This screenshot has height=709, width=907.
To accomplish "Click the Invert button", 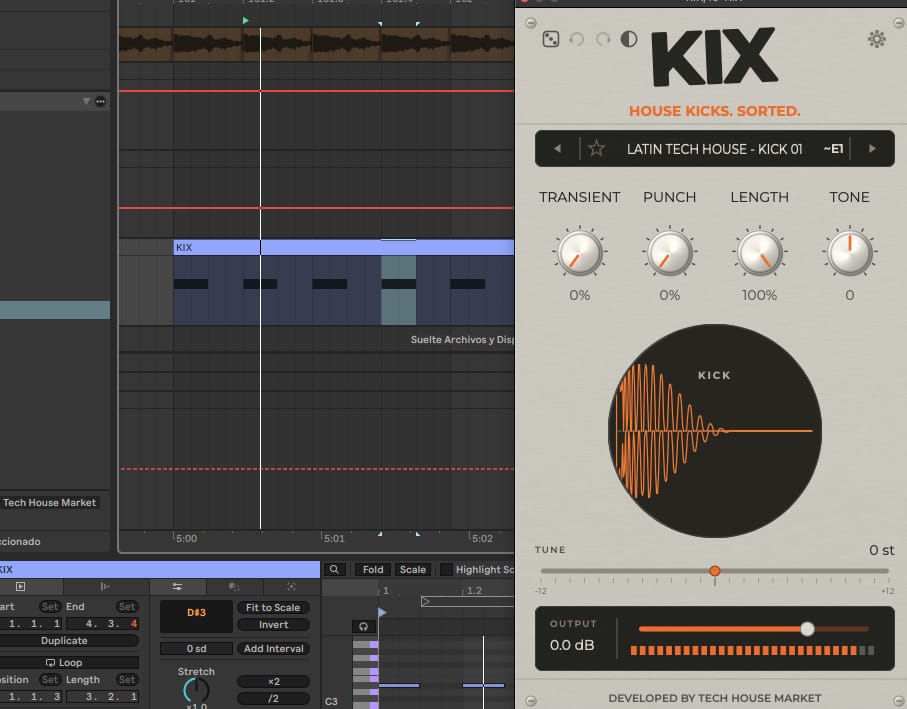I will click(x=273, y=625).
